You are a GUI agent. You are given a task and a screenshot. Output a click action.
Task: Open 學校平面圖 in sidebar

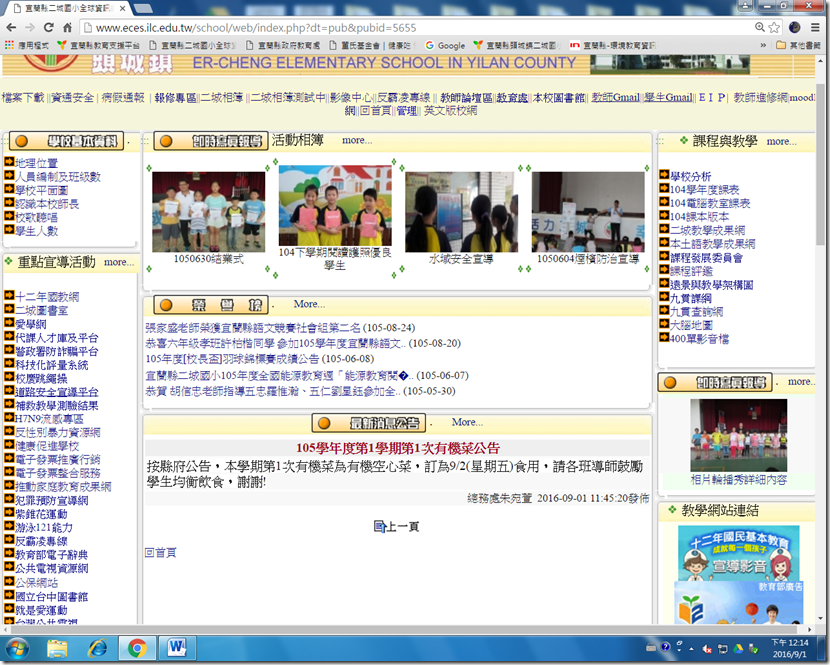point(41,190)
